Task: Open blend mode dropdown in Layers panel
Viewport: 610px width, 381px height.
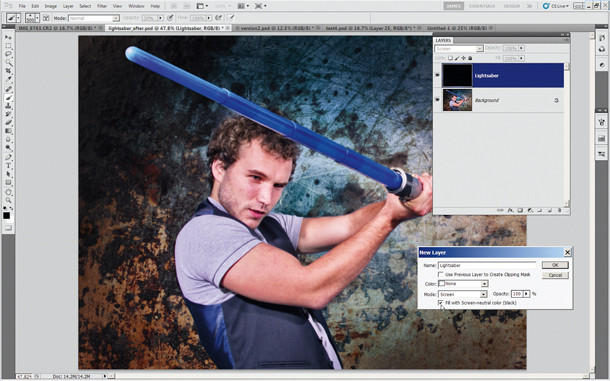Action: 479,49
